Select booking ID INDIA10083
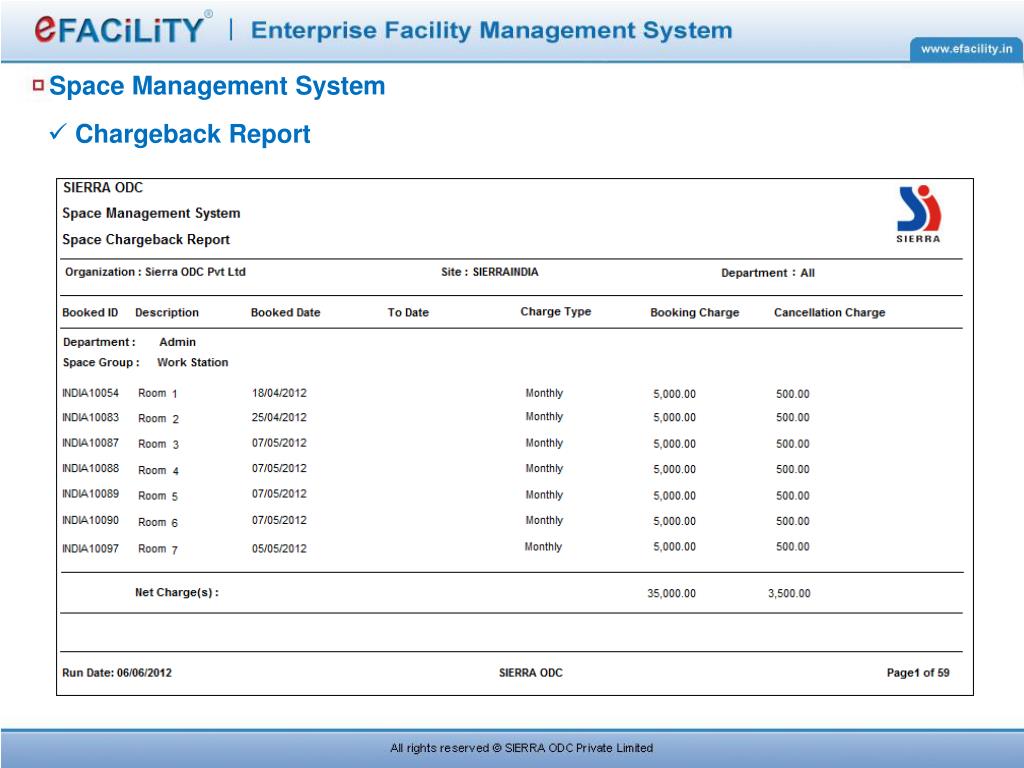This screenshot has height=768, width=1024. click(x=90, y=417)
